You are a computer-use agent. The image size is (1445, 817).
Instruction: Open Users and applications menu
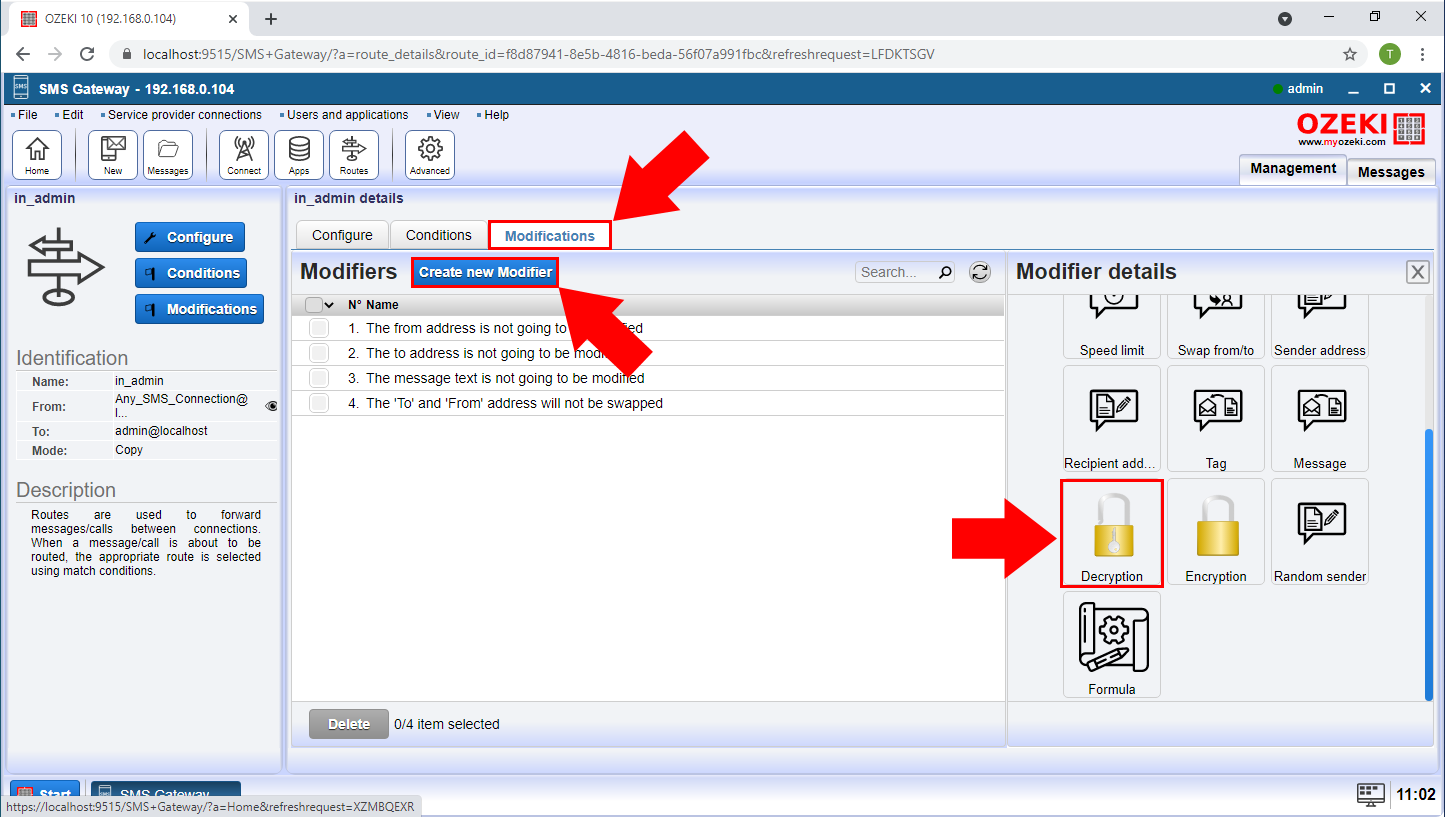point(347,115)
